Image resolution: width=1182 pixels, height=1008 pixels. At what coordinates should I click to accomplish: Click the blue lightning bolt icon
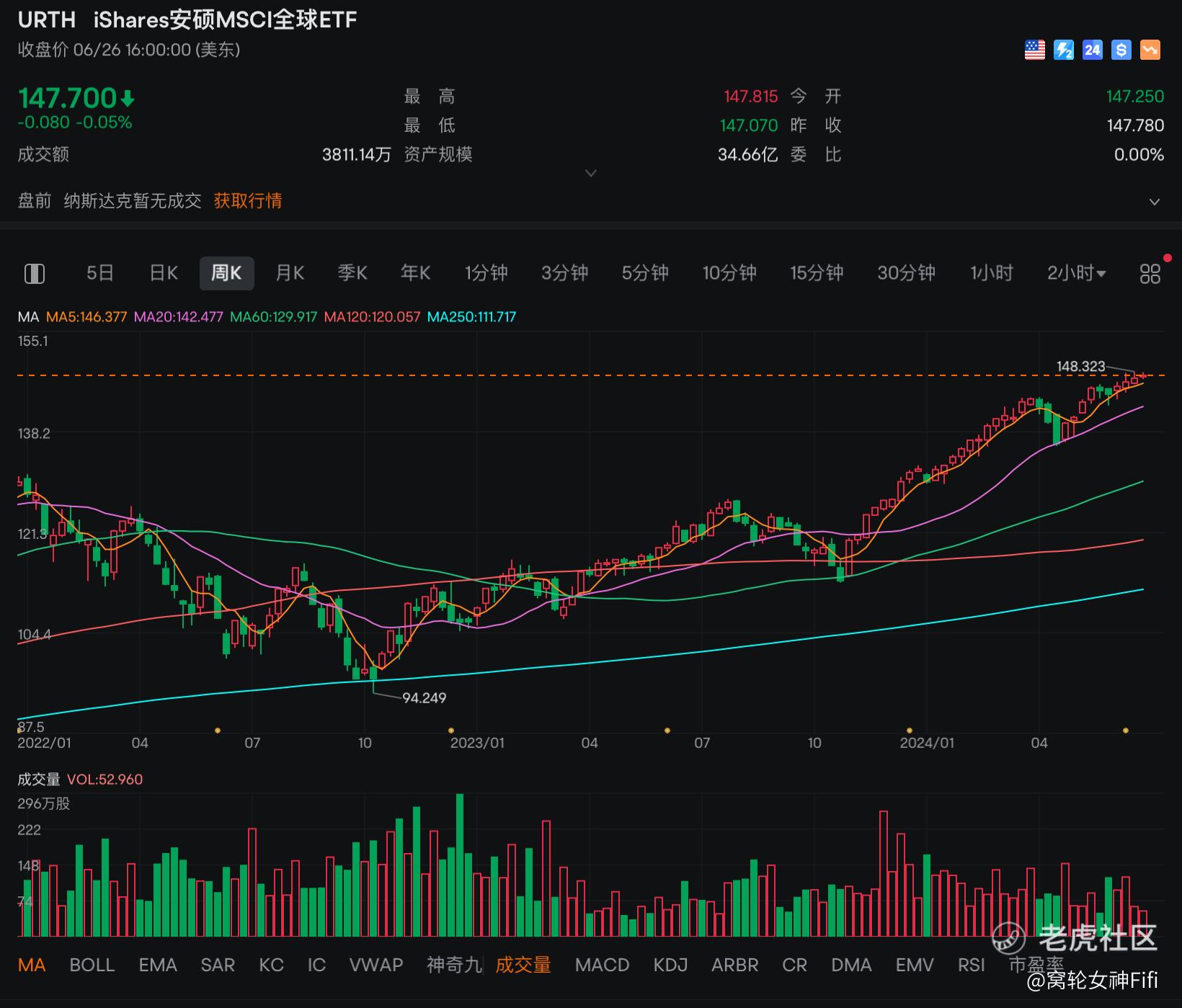pos(1063,50)
